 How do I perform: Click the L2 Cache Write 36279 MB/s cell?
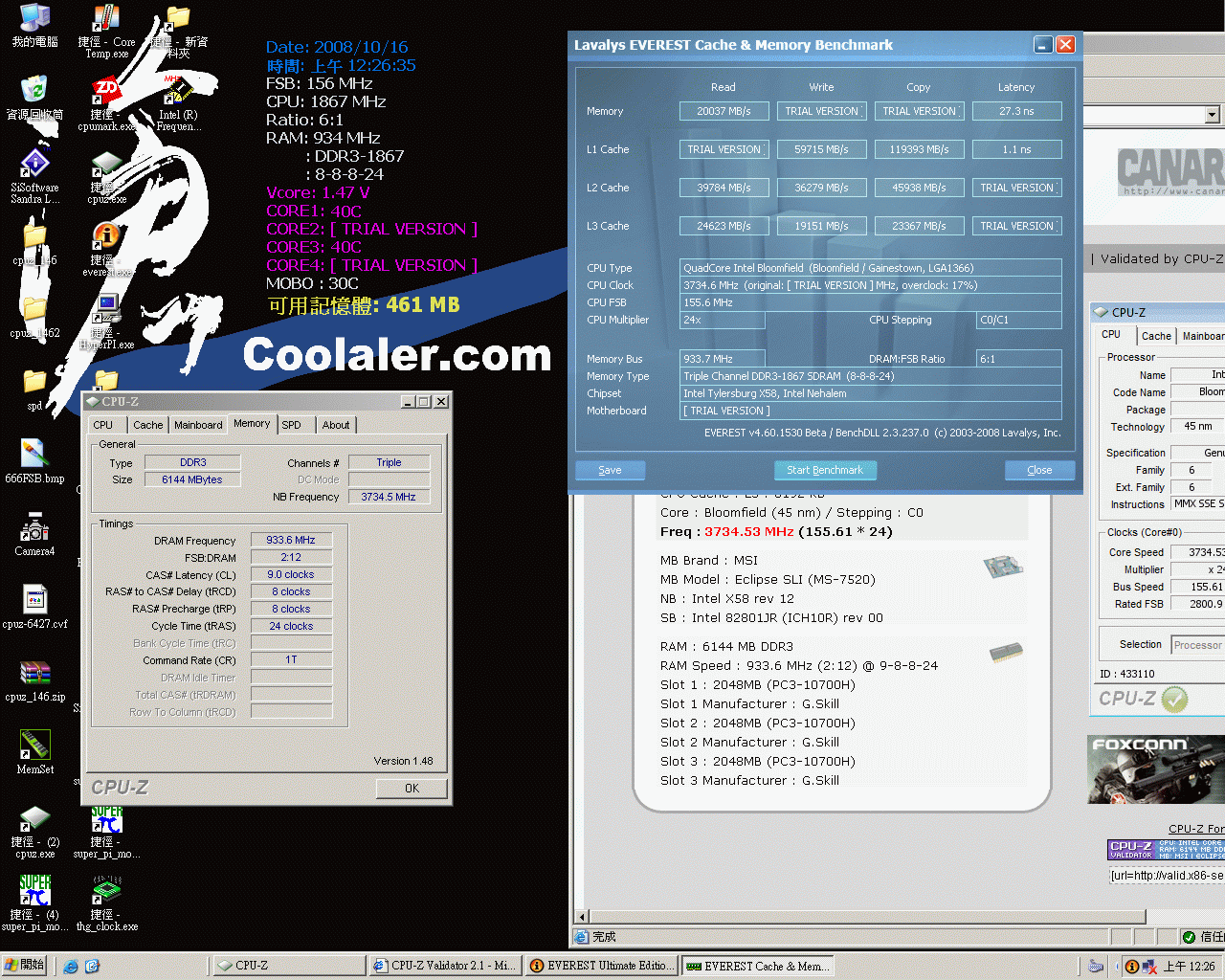(821, 188)
